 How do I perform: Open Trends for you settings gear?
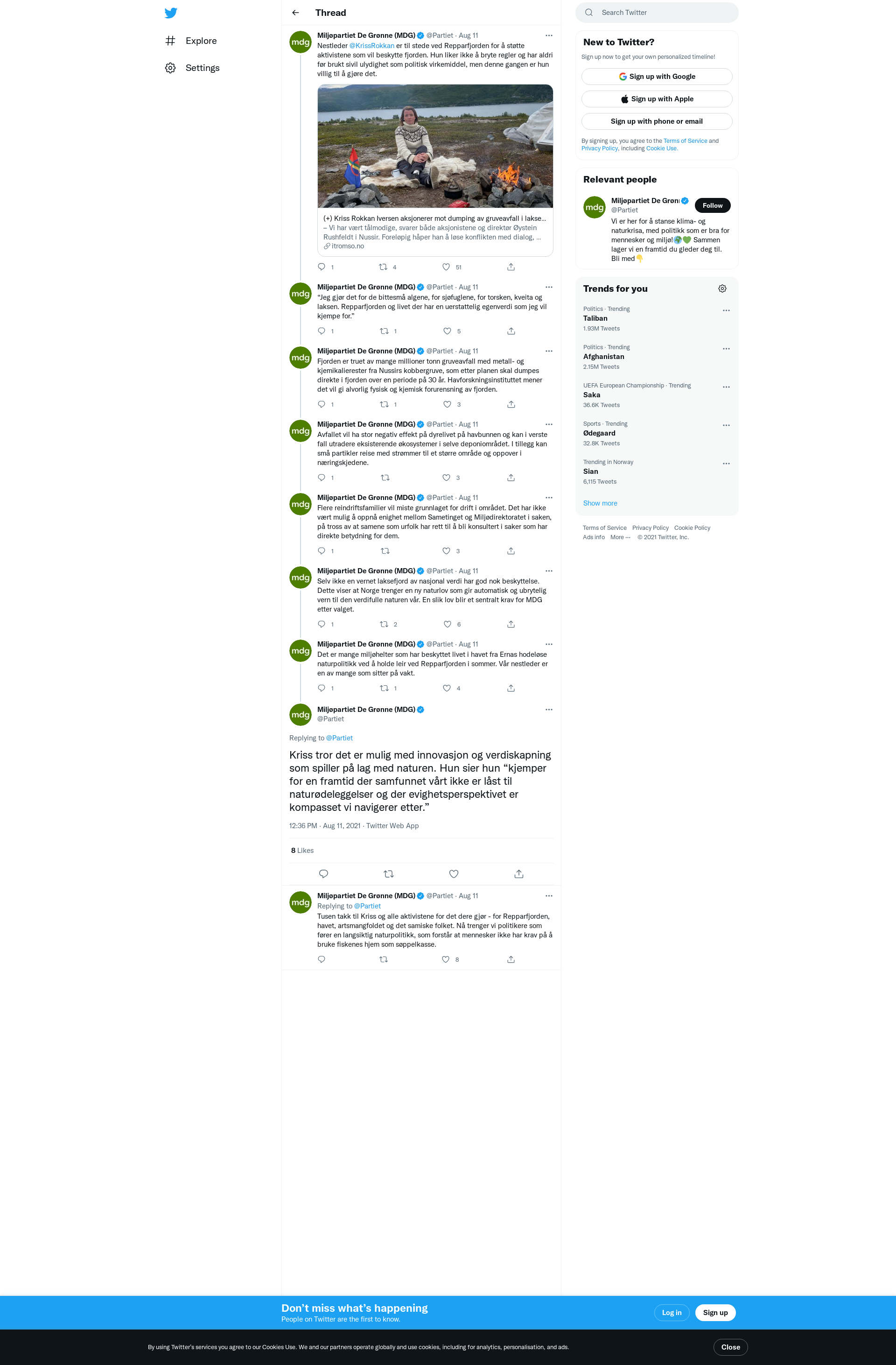click(722, 288)
